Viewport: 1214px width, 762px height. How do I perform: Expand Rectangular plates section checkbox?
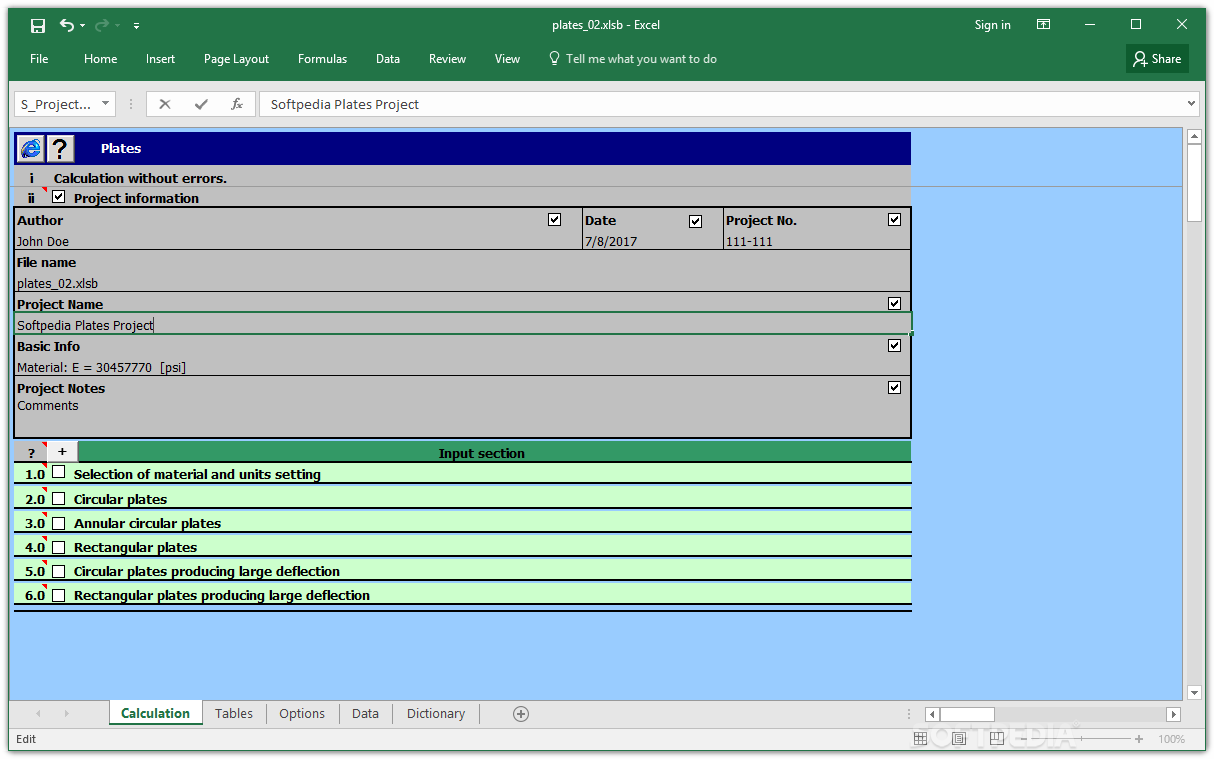tap(59, 546)
